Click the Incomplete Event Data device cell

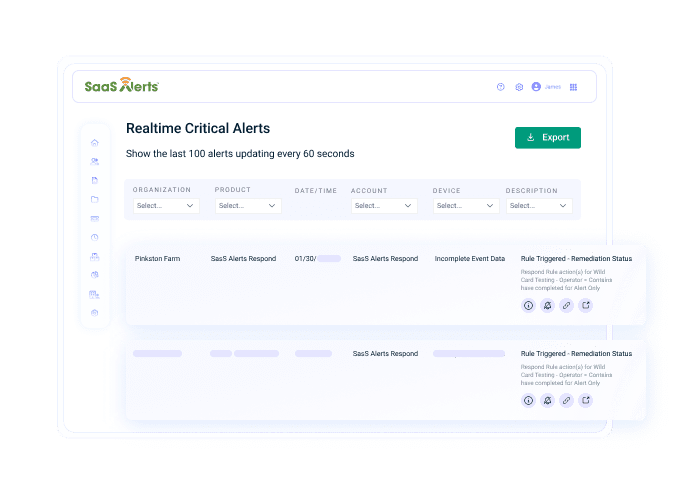point(470,259)
